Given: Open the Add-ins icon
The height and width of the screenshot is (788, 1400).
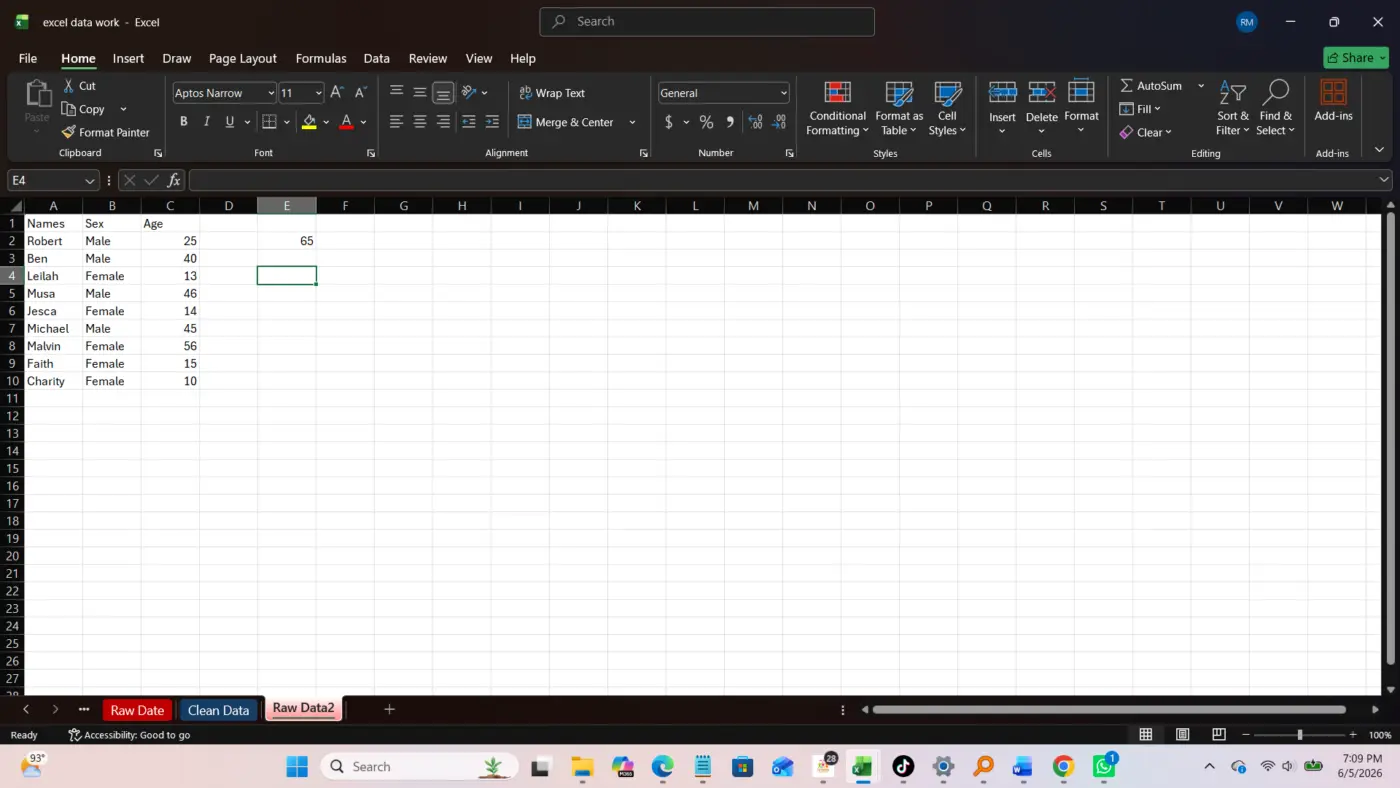Looking at the screenshot, I should [x=1333, y=93].
